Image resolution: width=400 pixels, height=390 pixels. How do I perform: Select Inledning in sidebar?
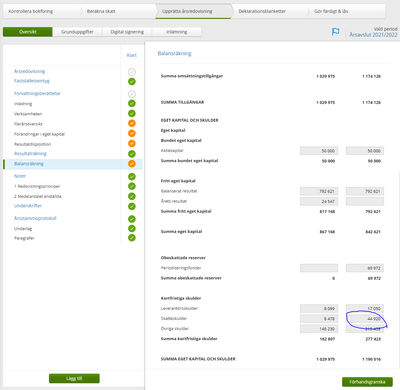(23, 104)
